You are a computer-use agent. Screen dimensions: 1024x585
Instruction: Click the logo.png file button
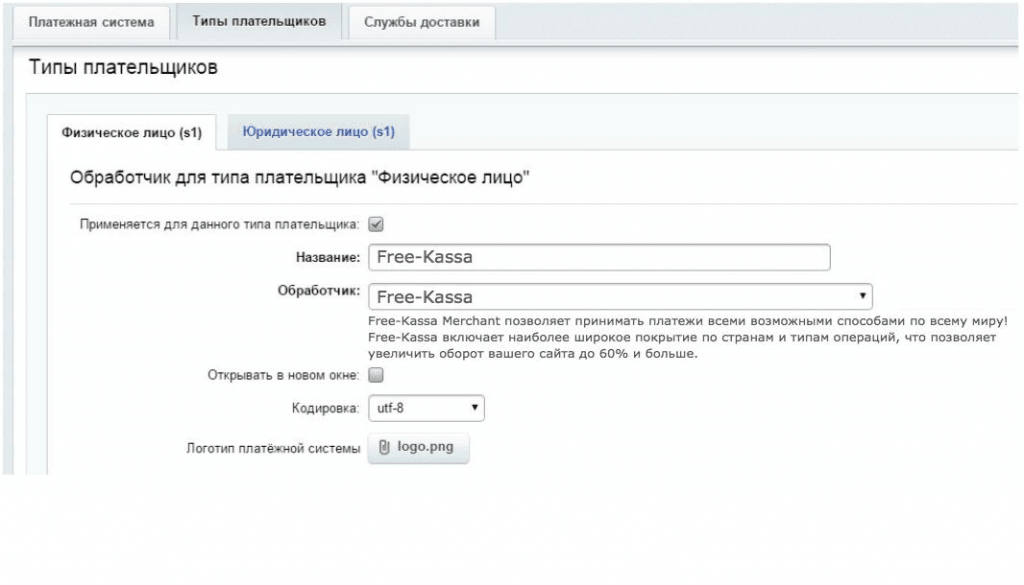418,448
